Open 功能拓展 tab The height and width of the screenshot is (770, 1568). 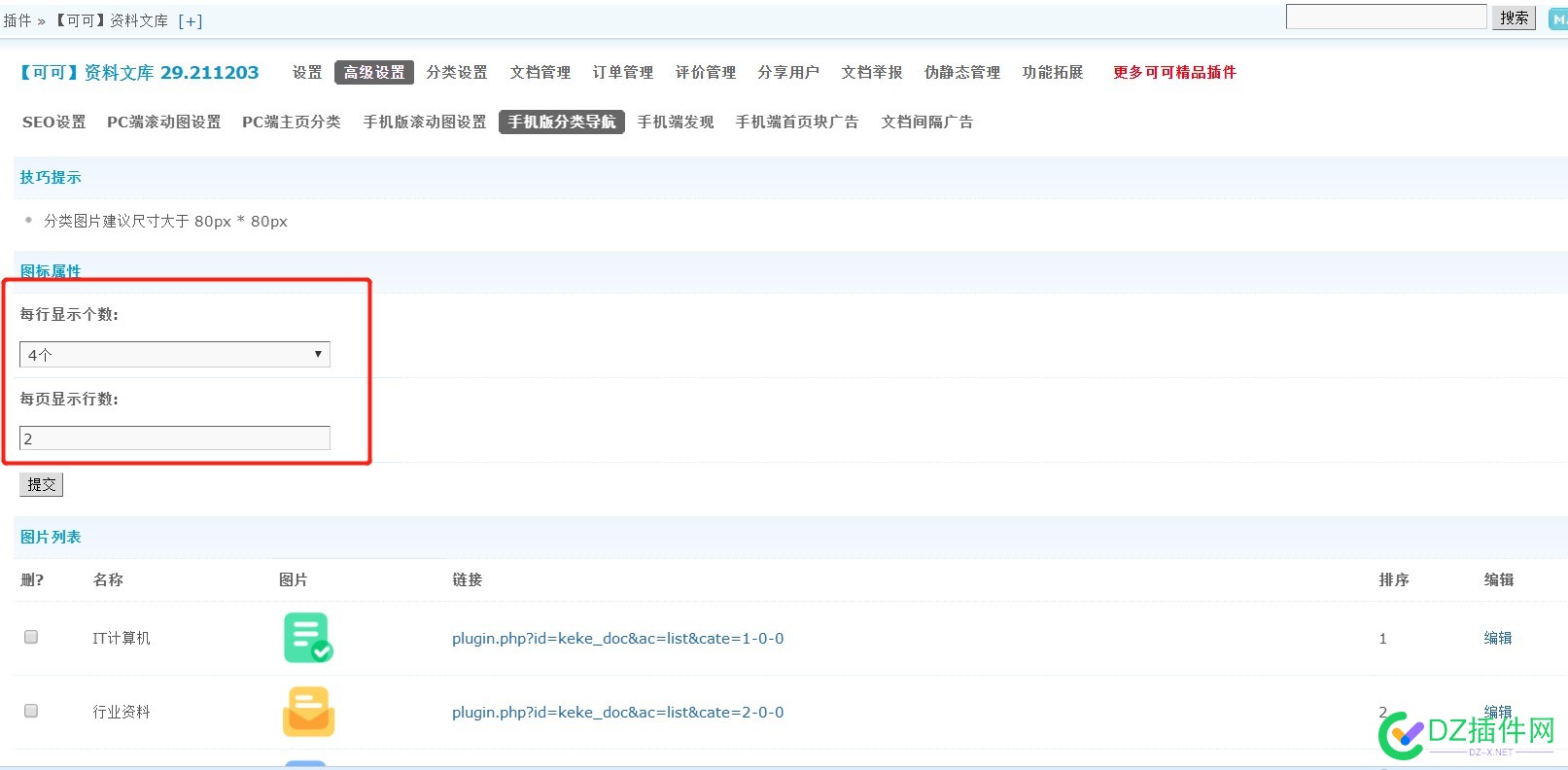tap(1053, 73)
